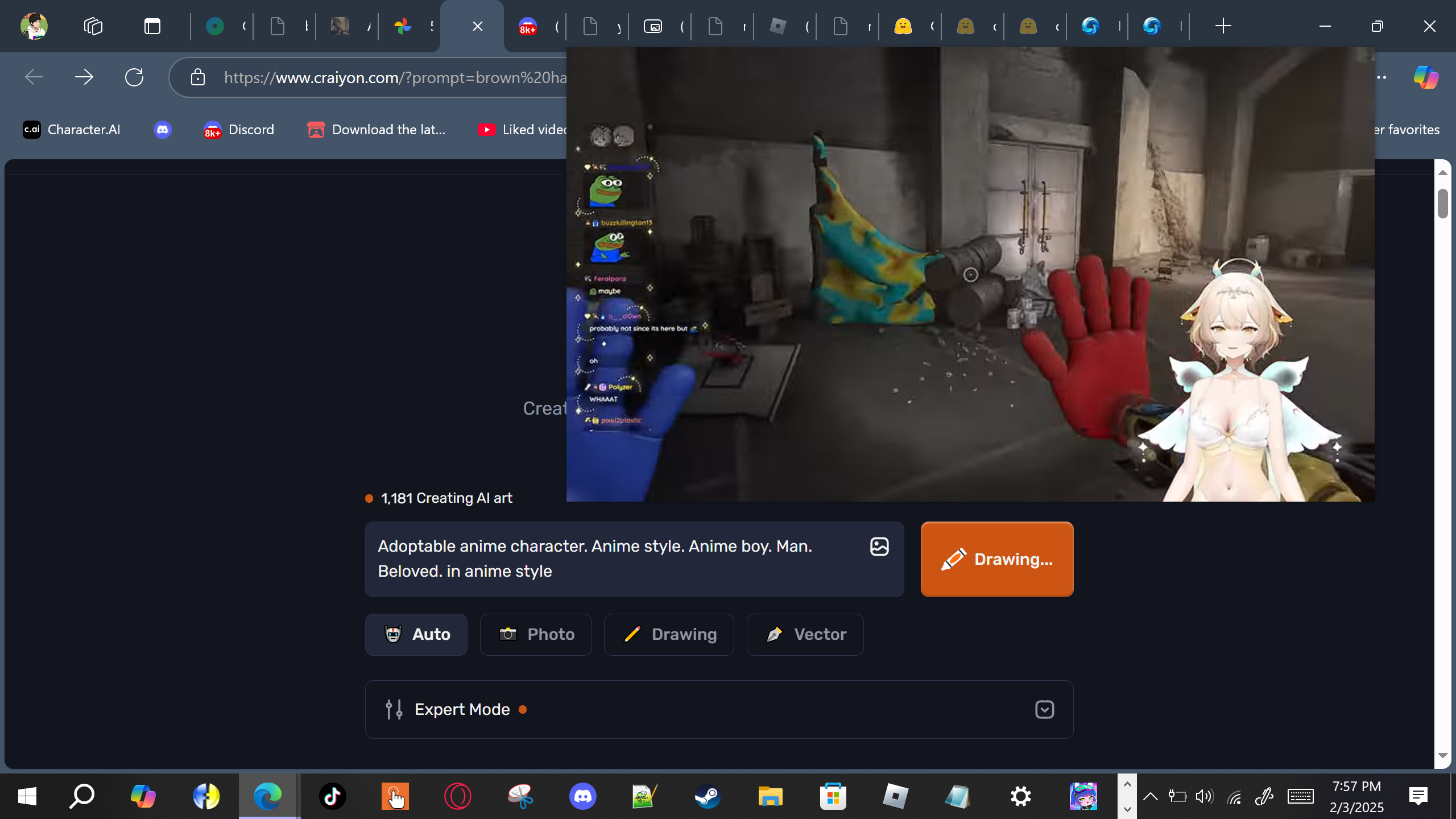The width and height of the screenshot is (1456, 819).
Task: Go back to the previous page
Action: [34, 77]
